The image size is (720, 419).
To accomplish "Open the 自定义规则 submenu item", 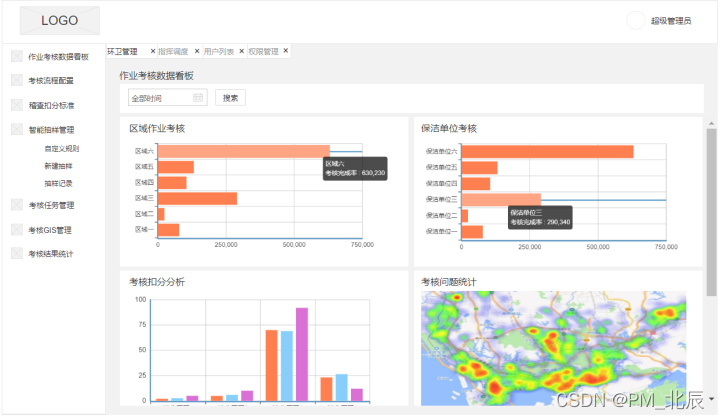I will coord(62,148).
